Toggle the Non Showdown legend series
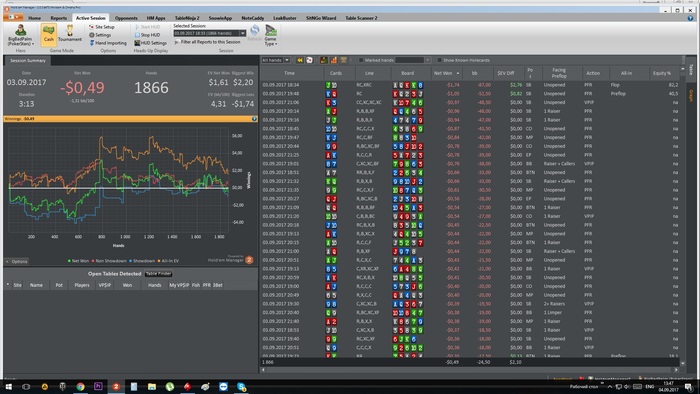 (x=109, y=261)
